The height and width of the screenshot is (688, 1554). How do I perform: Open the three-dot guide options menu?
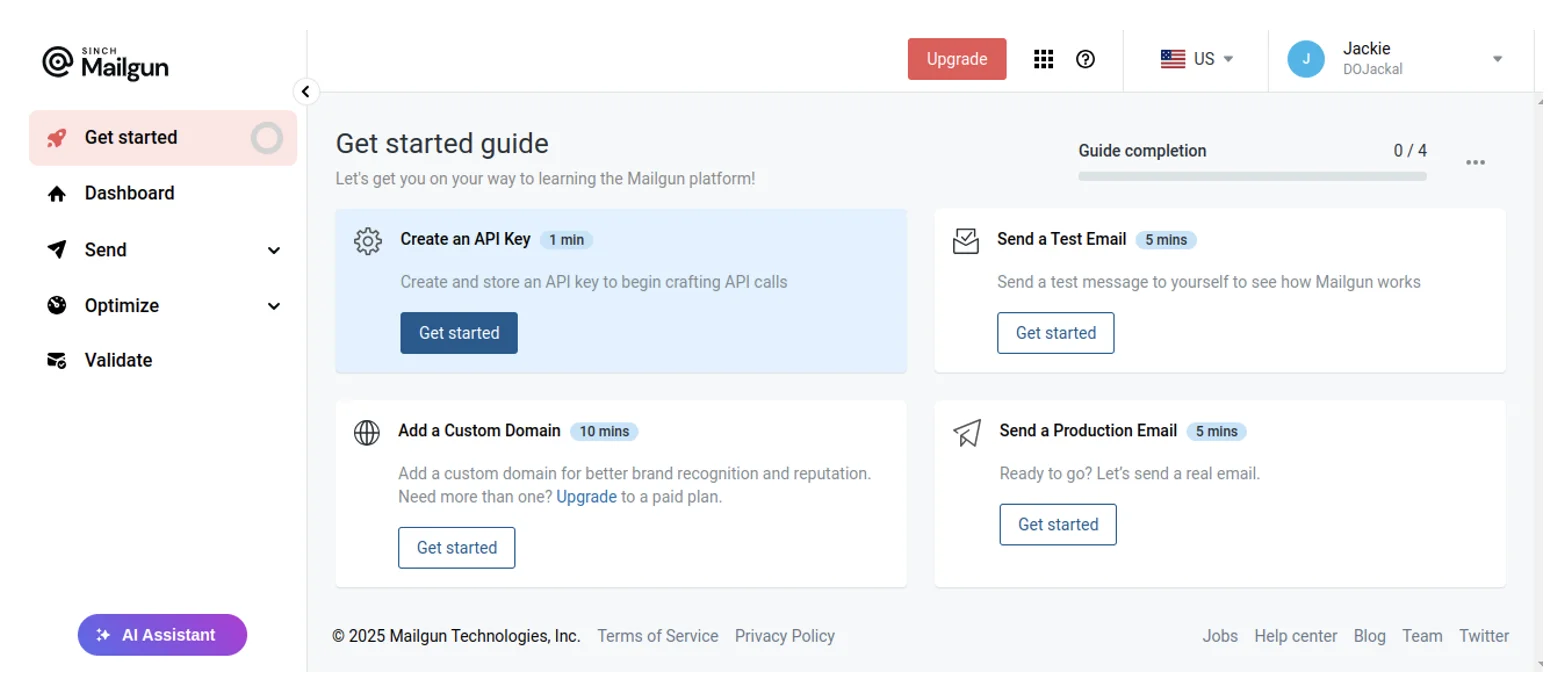1475,162
